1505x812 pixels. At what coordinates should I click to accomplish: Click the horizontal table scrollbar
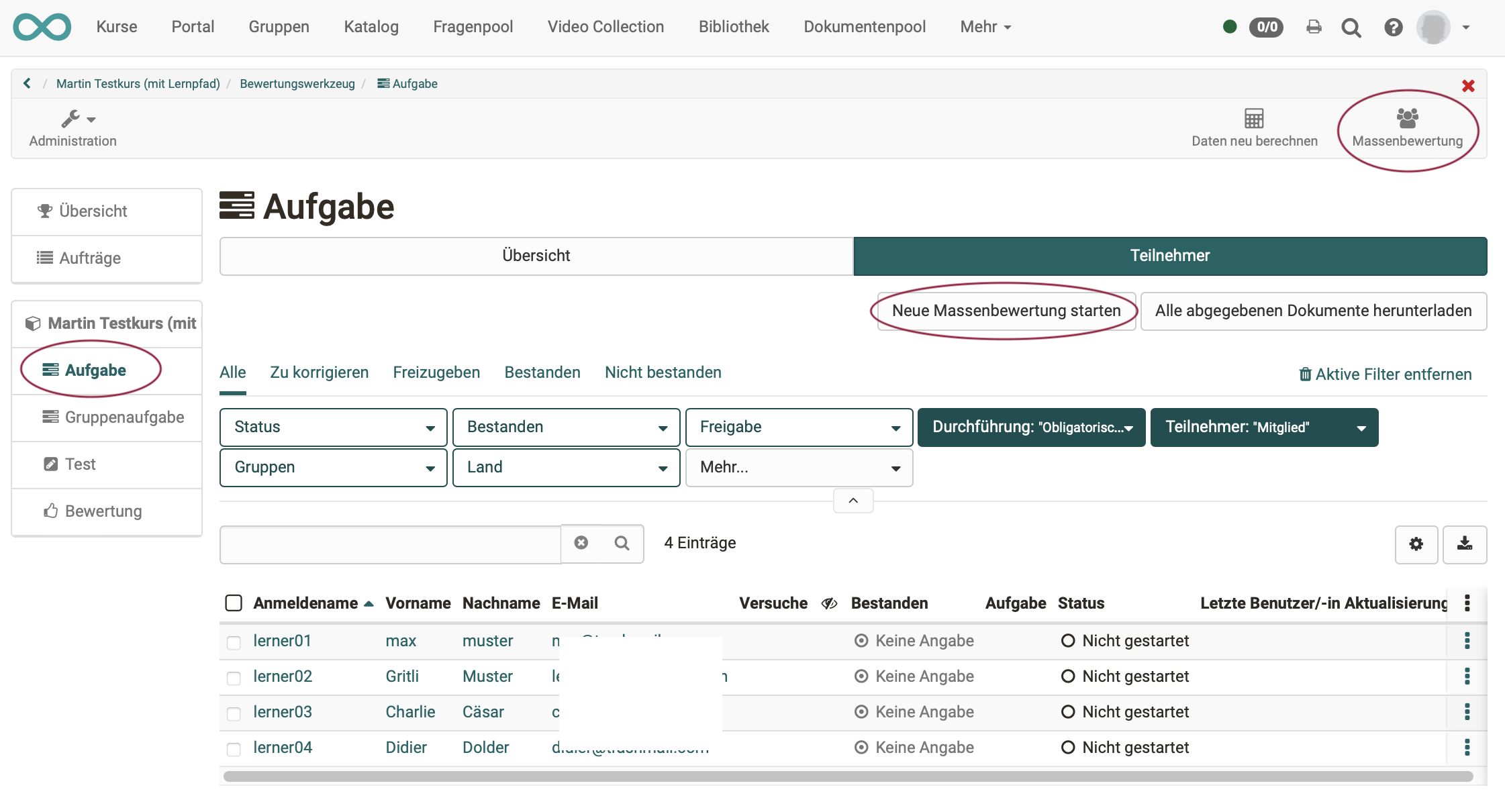pyautogui.click(x=848, y=776)
